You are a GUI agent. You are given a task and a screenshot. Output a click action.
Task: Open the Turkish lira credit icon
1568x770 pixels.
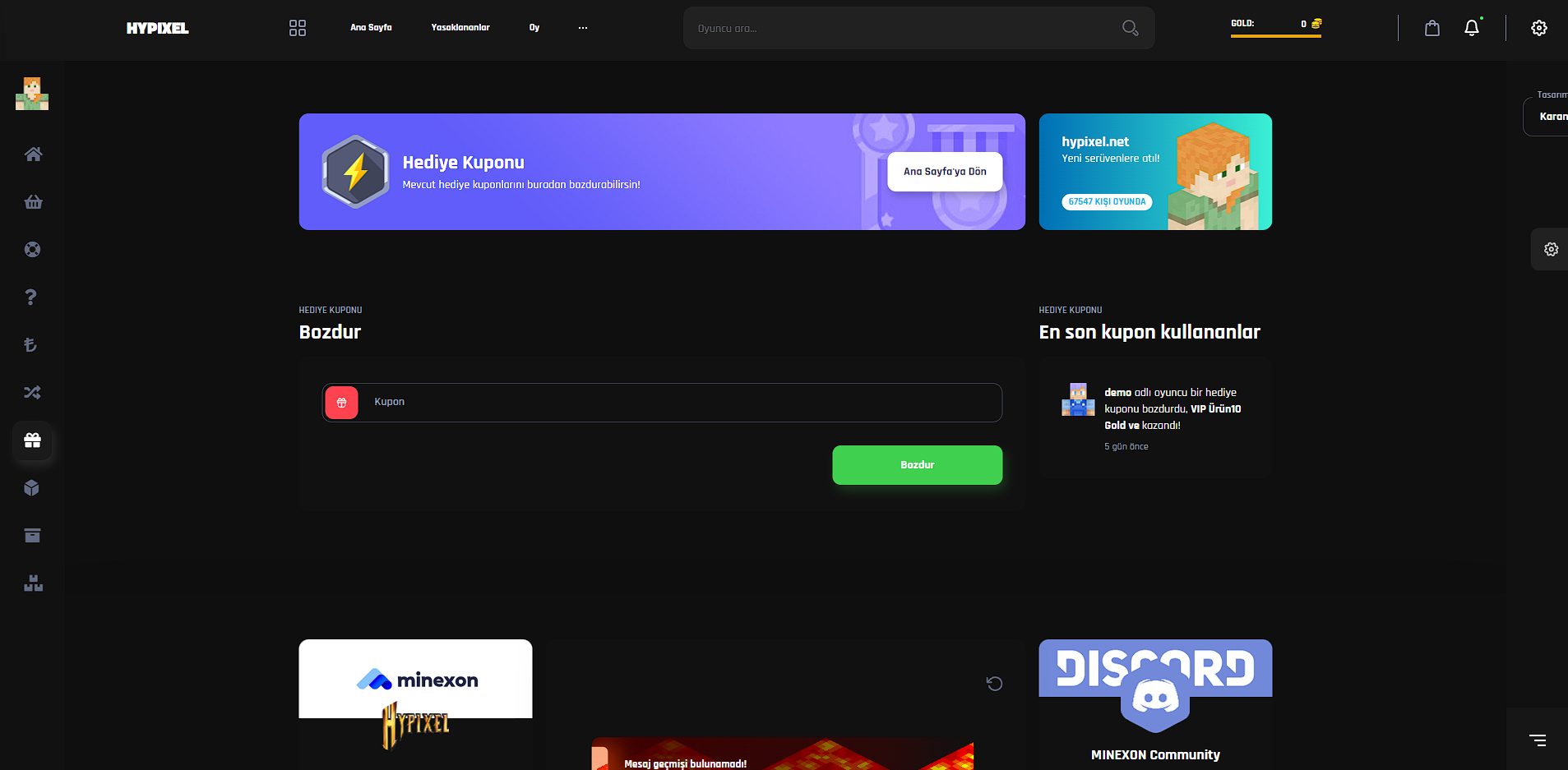(x=31, y=345)
